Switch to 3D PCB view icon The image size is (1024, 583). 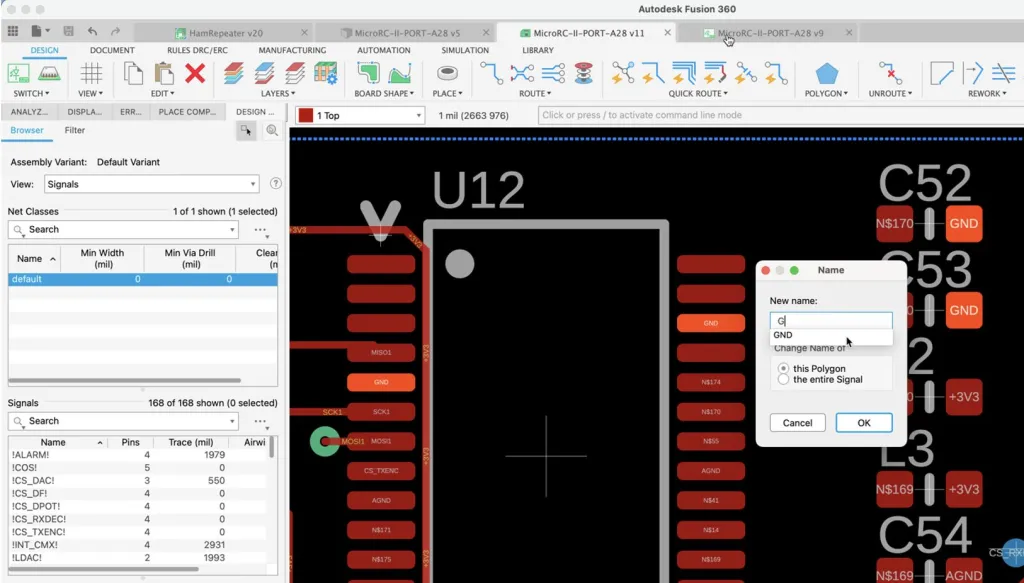pyautogui.click(x=49, y=73)
